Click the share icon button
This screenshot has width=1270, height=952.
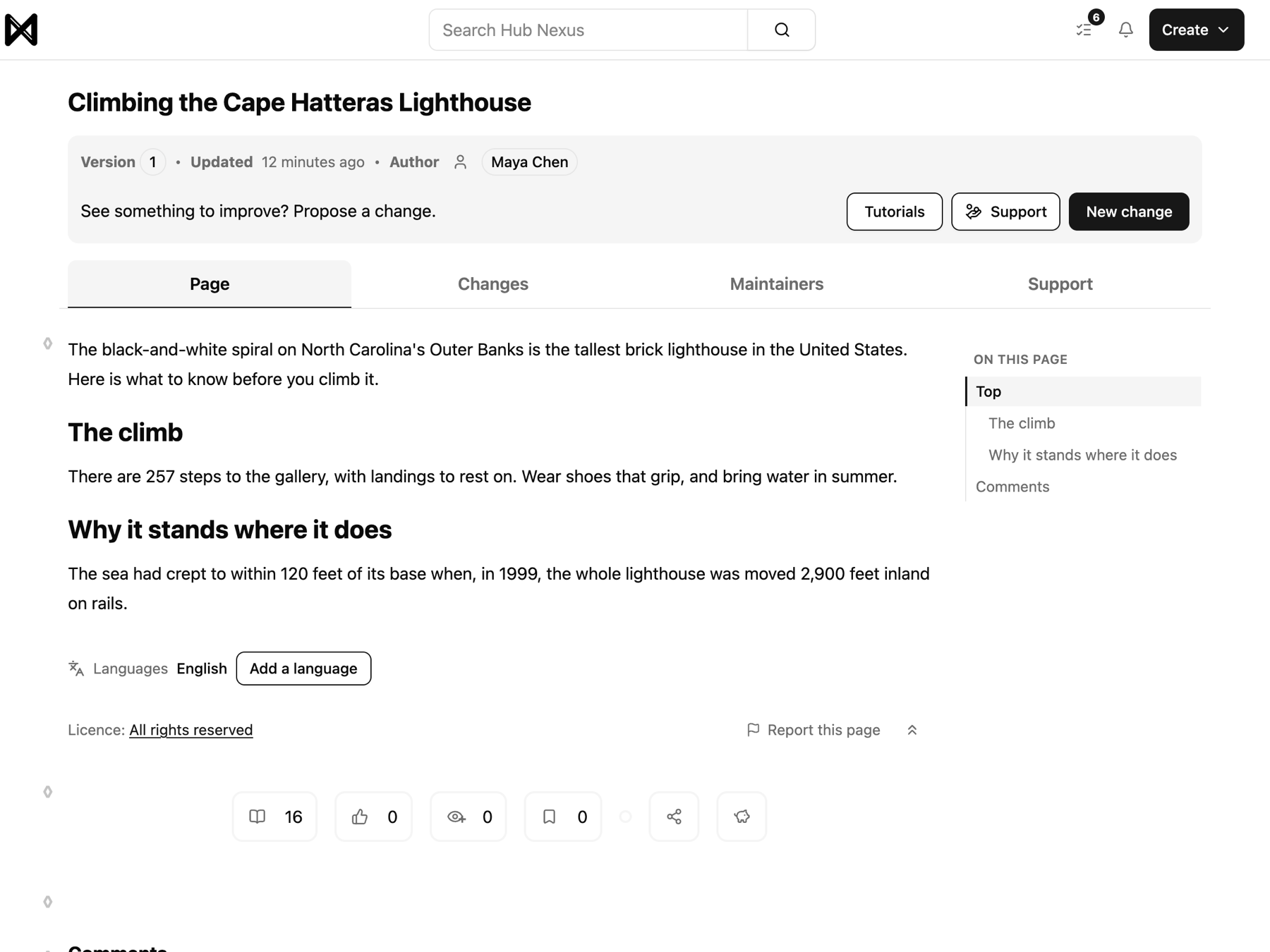pyautogui.click(x=674, y=817)
